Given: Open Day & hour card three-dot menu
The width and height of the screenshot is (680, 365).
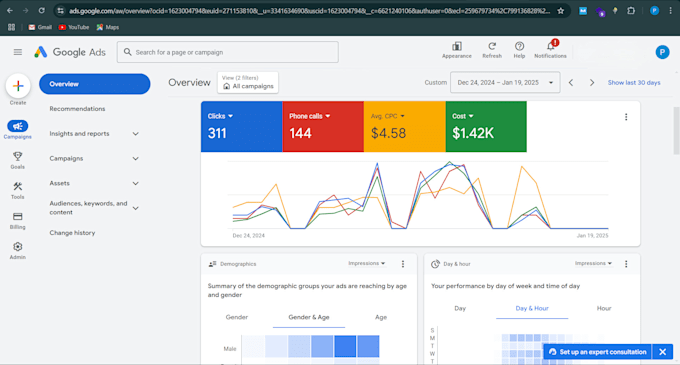Looking at the screenshot, I should [x=626, y=264].
